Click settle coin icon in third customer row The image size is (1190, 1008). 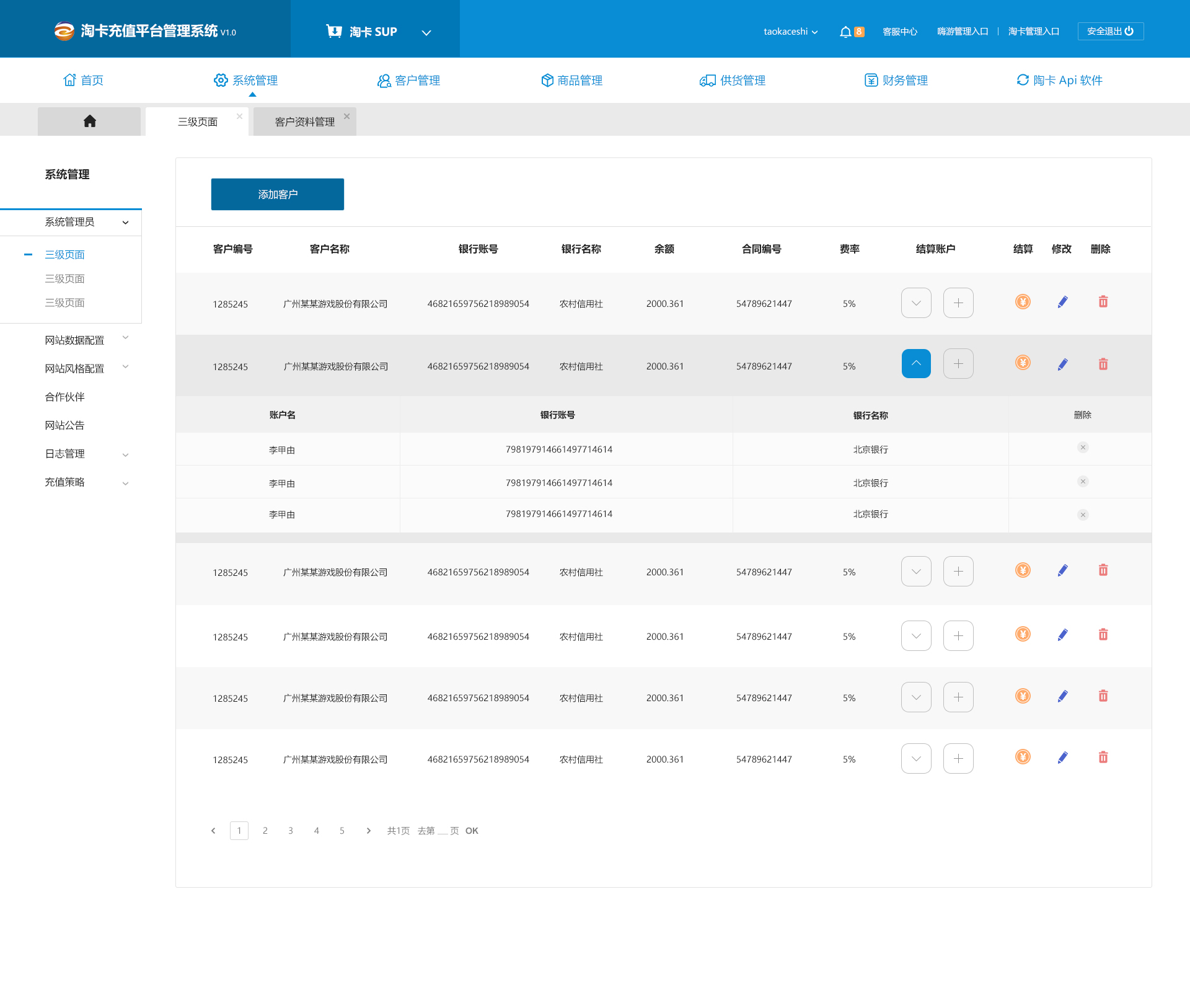1023,570
